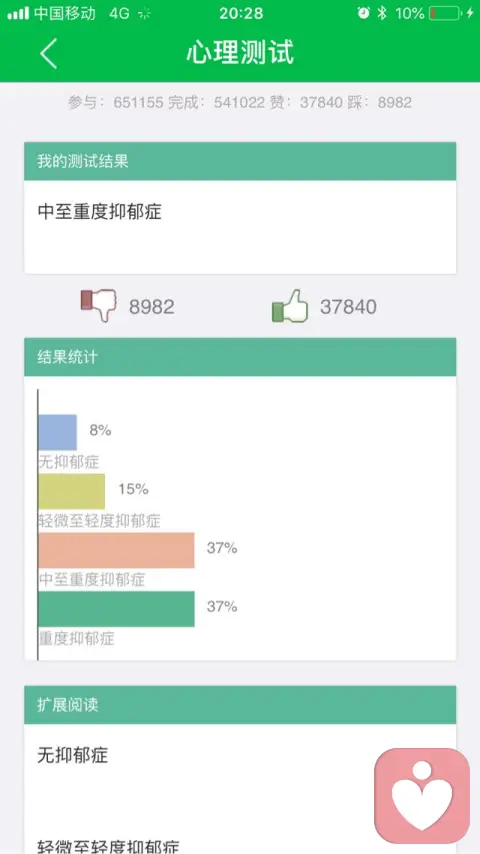Open 无抑郁症 in extended reading

[x=72, y=755]
